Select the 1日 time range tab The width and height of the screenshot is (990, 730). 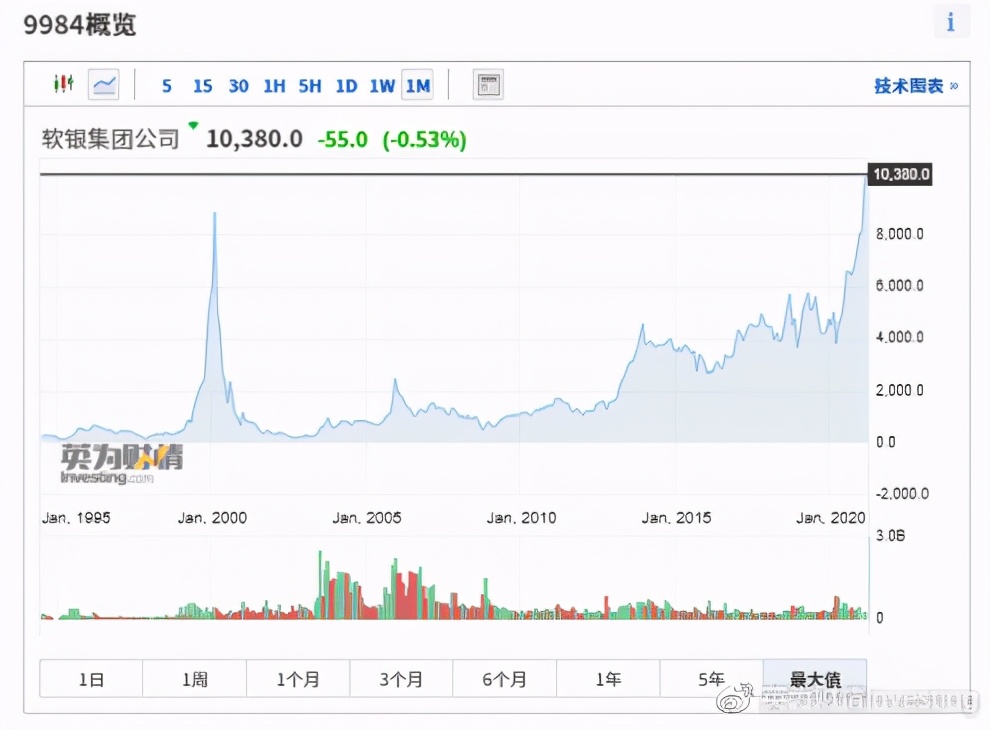point(91,679)
